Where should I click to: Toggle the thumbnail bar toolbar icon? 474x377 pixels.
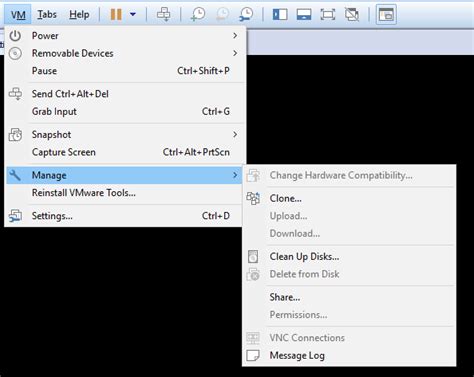[x=304, y=14]
